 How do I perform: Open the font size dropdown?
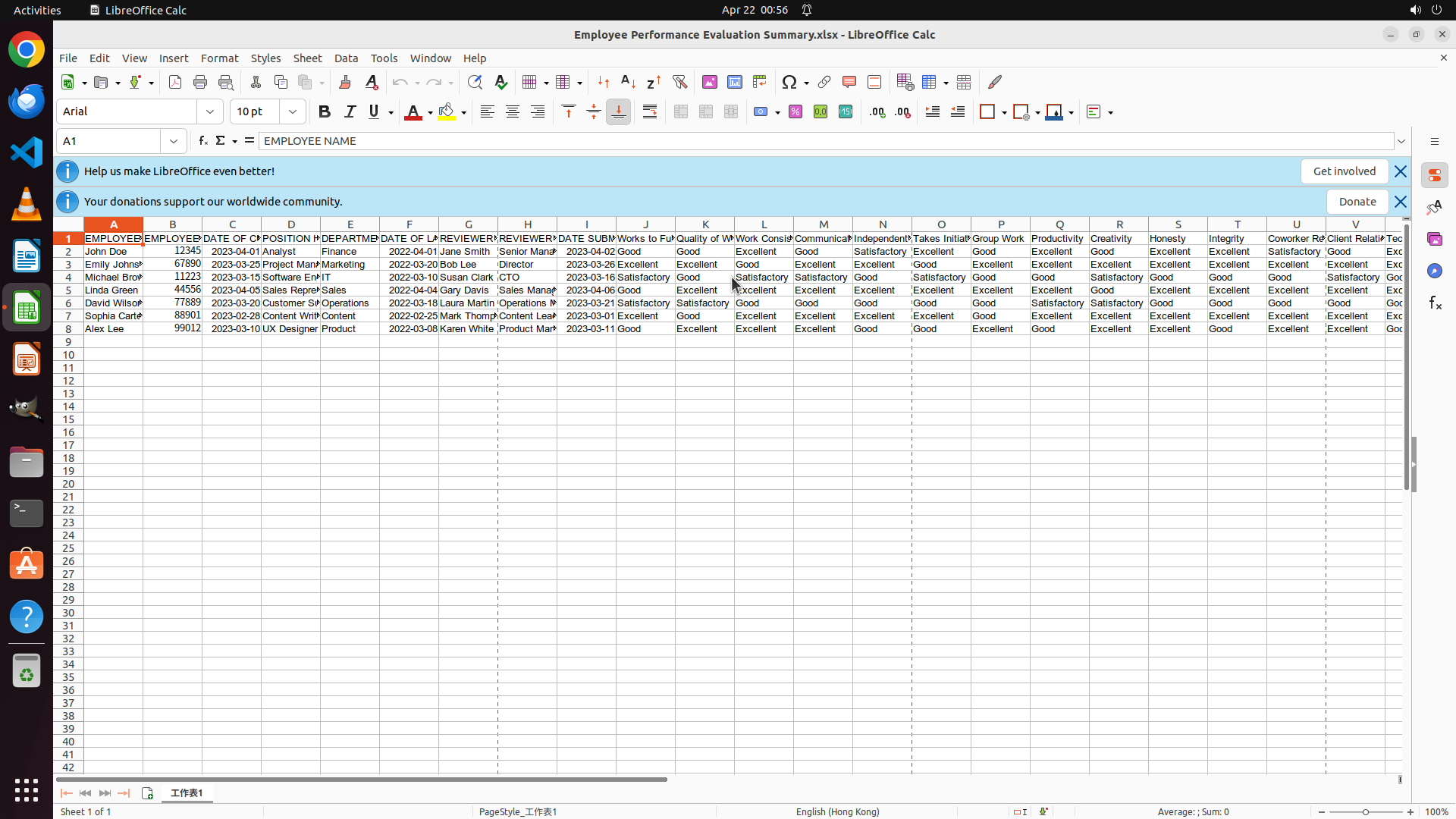click(293, 112)
